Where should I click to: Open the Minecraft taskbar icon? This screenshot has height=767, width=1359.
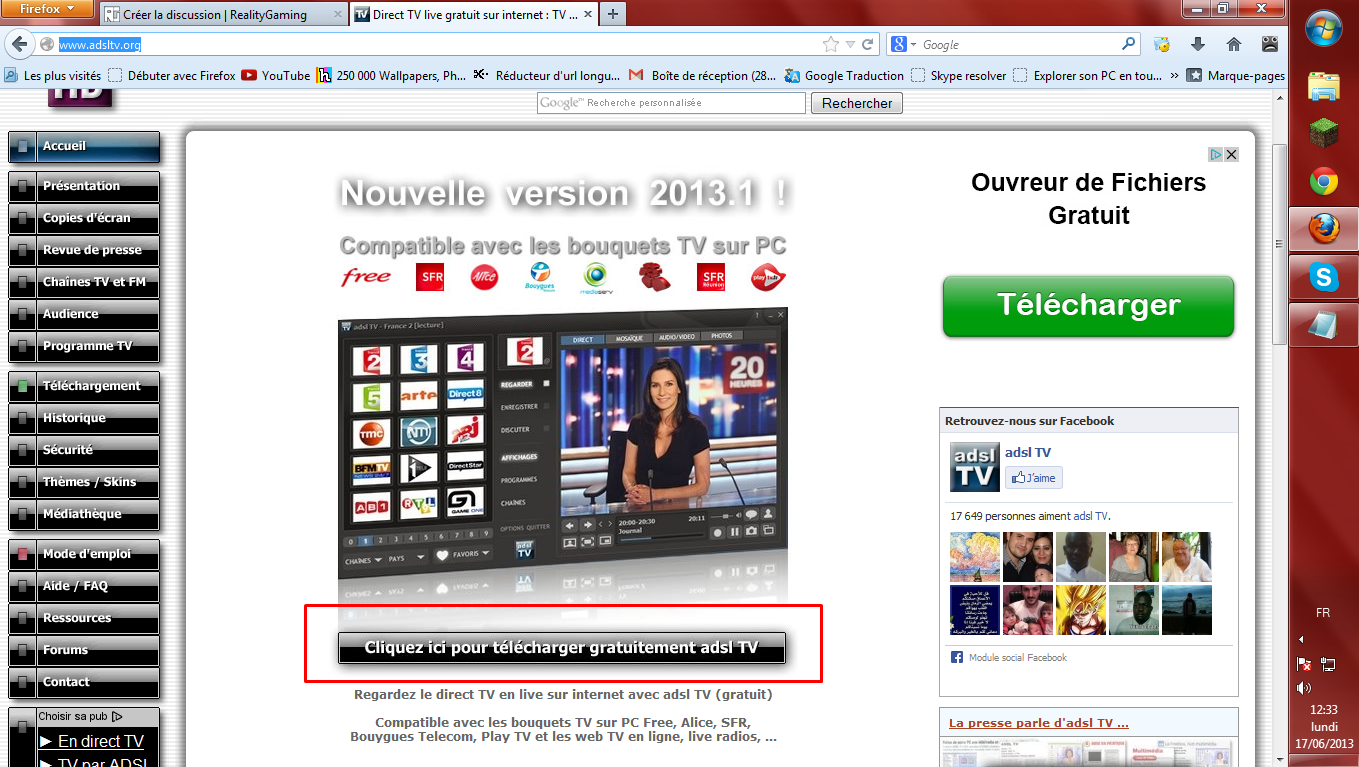coord(1324,134)
